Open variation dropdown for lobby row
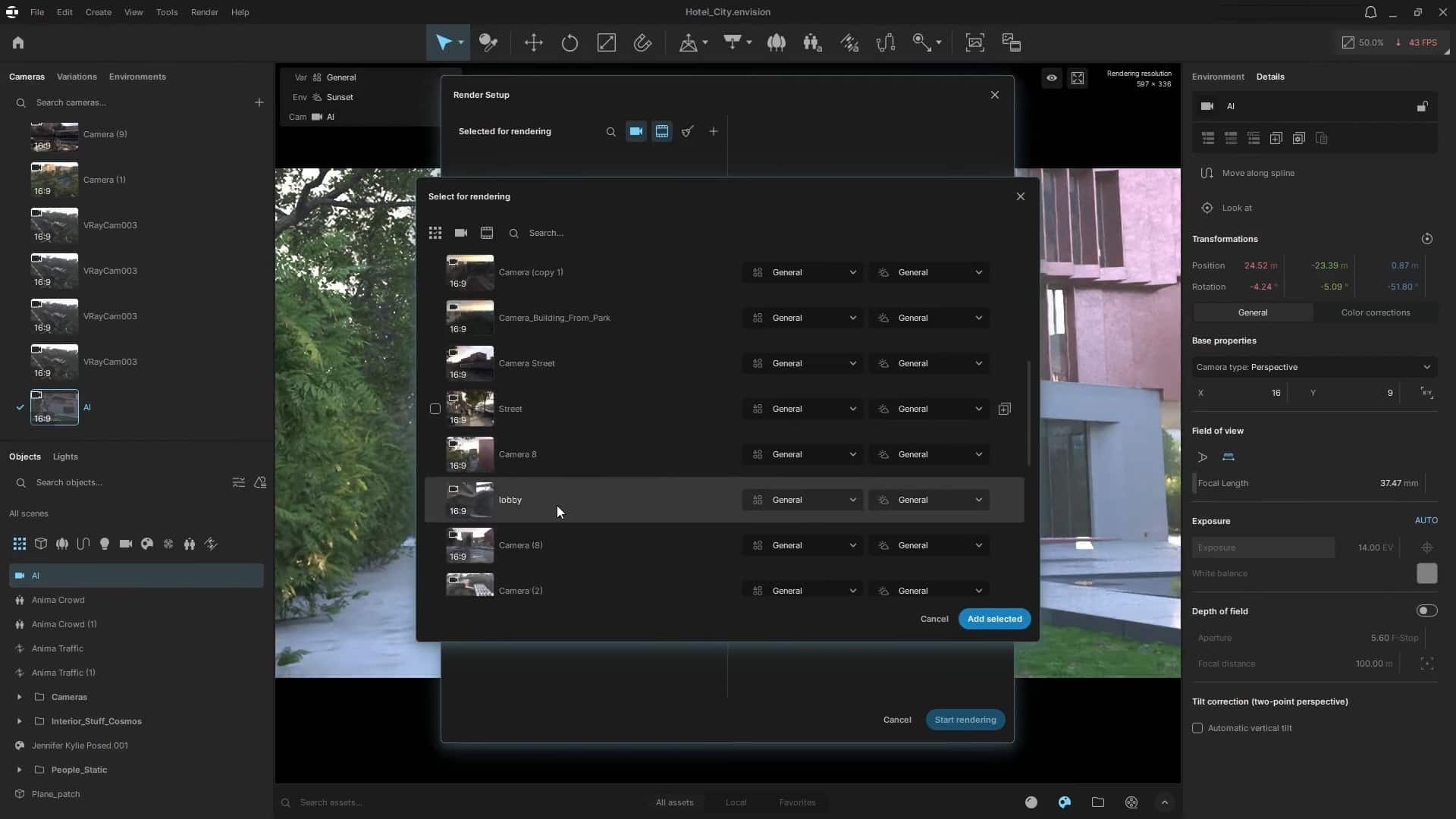Viewport: 1456px width, 819px height. click(802, 500)
